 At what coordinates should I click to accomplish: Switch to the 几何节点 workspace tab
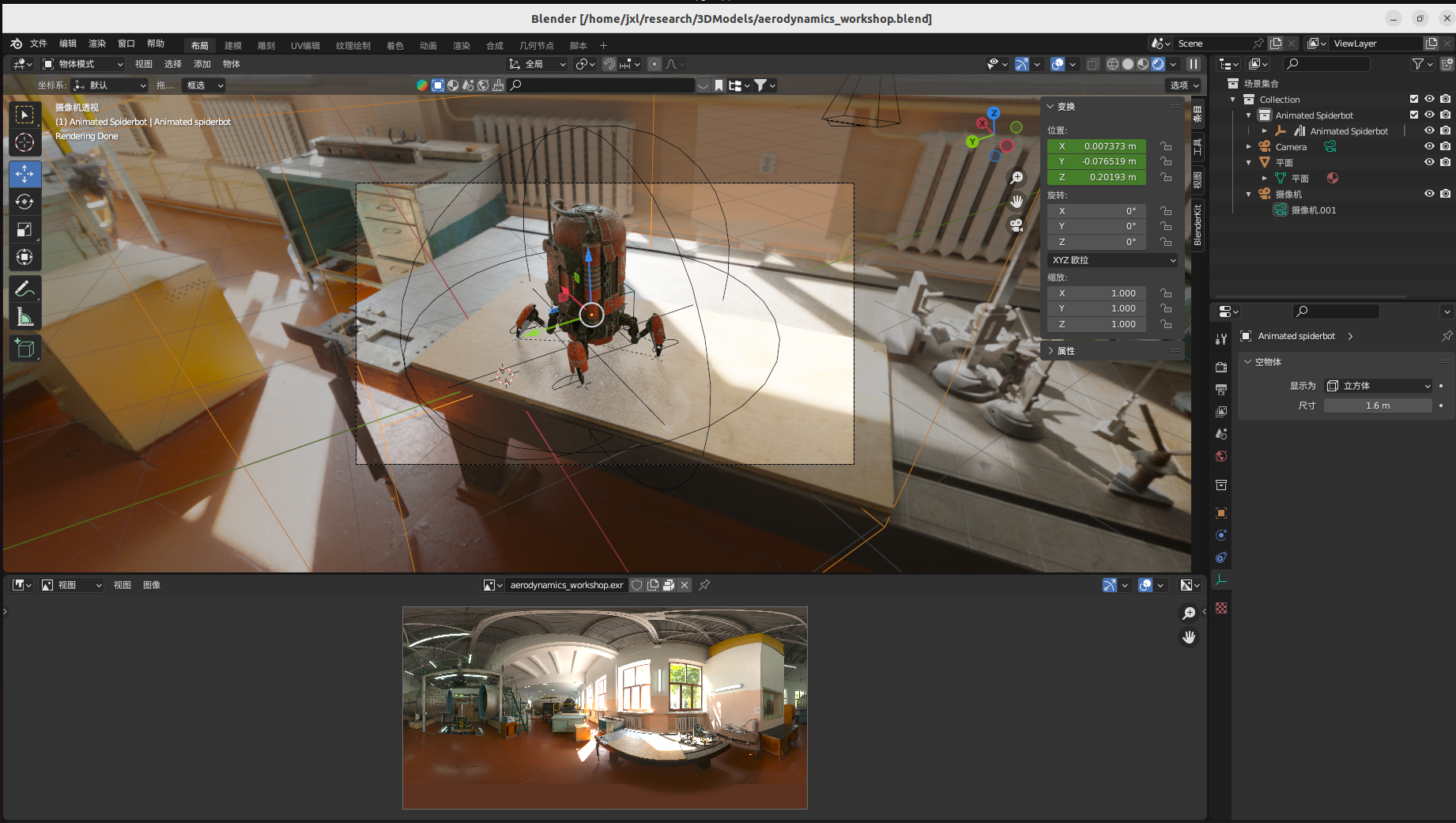[537, 46]
